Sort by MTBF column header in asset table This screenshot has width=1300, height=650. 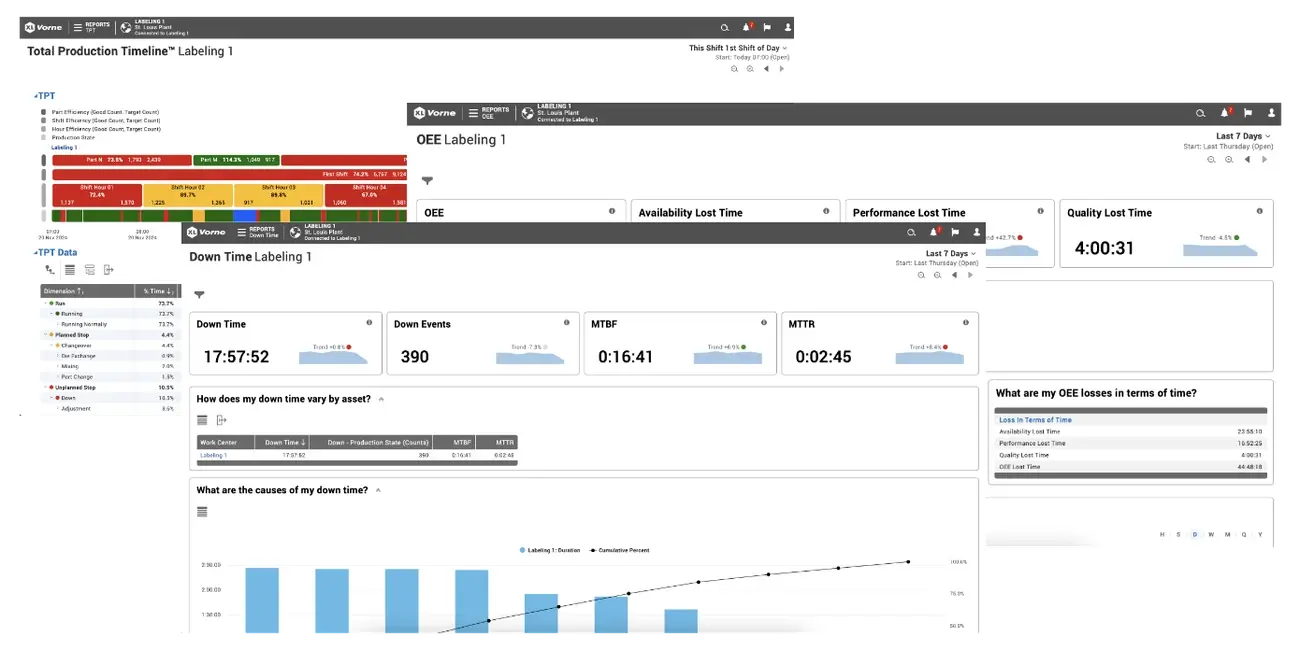point(452,442)
